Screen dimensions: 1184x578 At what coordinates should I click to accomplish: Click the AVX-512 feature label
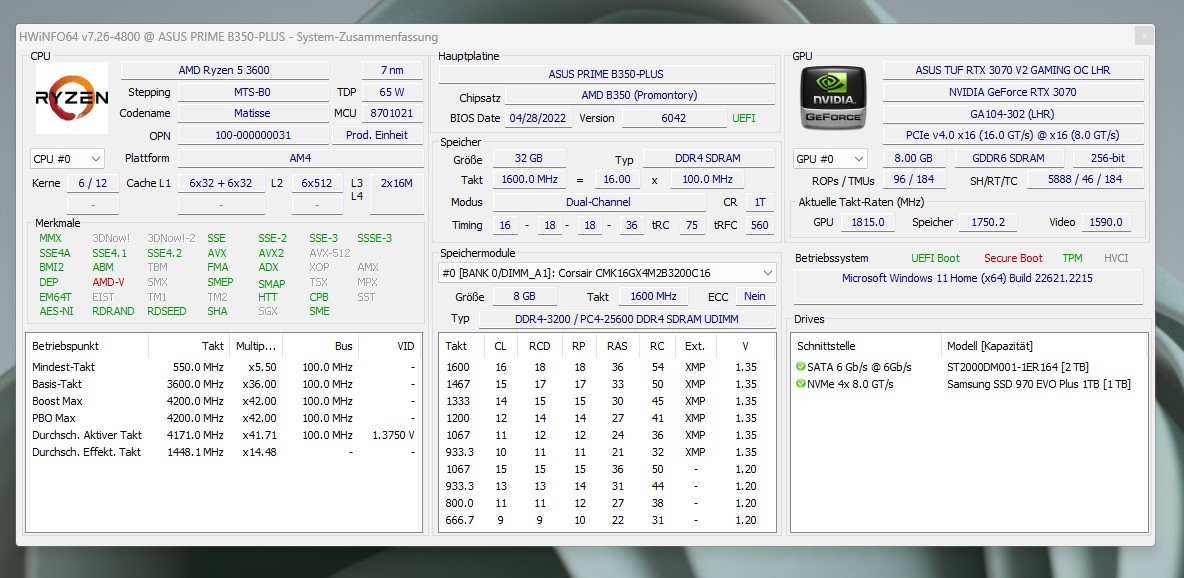[x=329, y=253]
